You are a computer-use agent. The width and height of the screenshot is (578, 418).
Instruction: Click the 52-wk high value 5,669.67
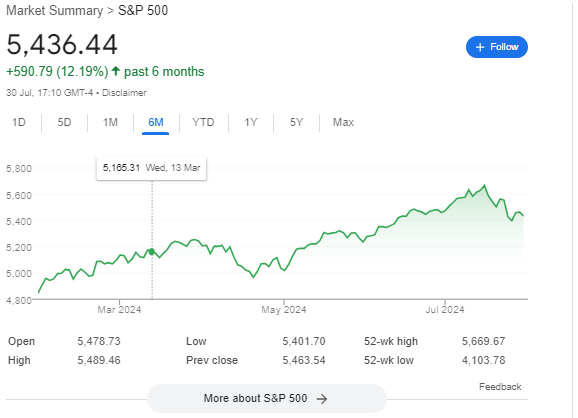coord(483,341)
